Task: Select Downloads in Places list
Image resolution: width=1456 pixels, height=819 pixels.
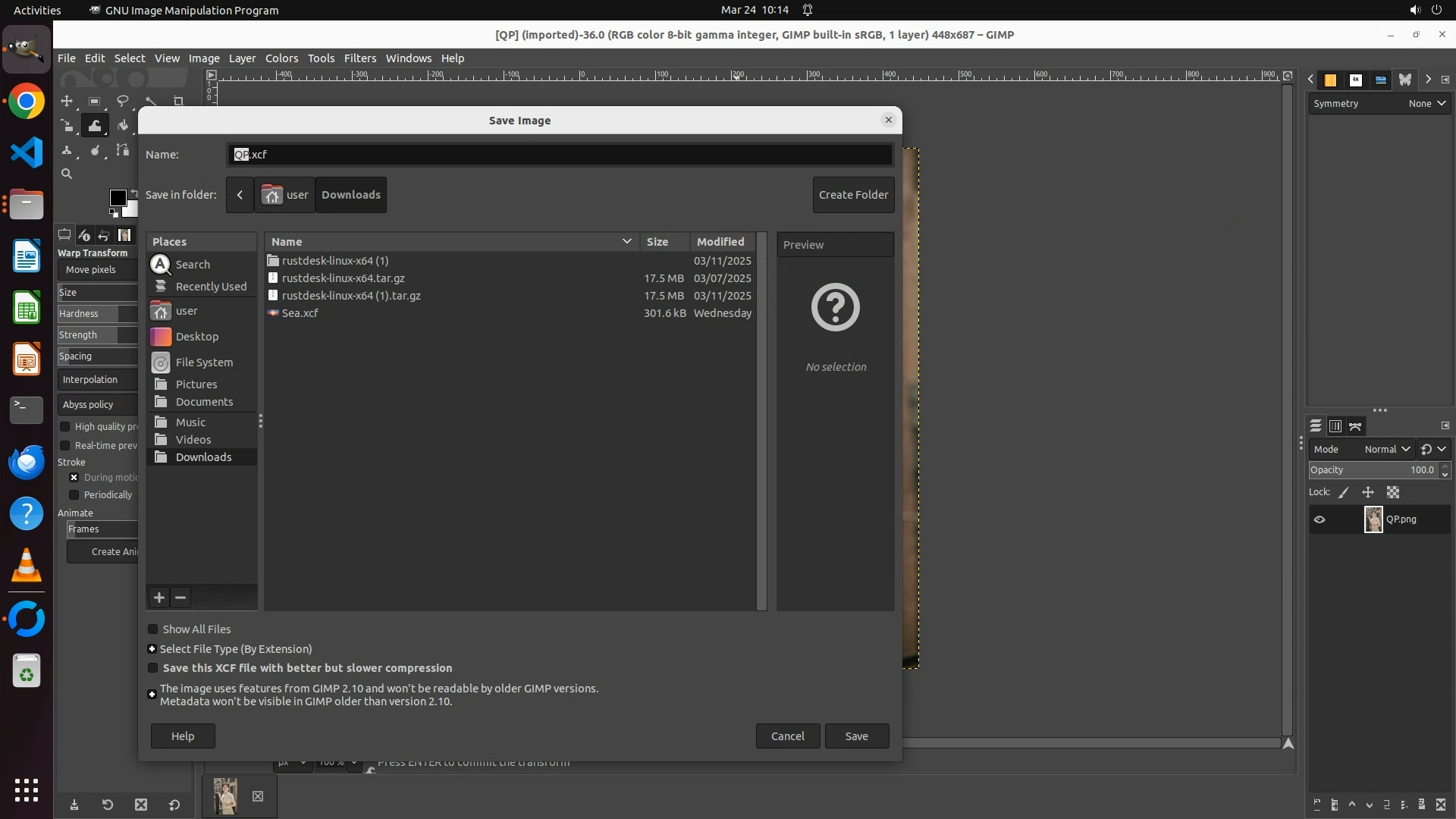Action: click(x=203, y=457)
